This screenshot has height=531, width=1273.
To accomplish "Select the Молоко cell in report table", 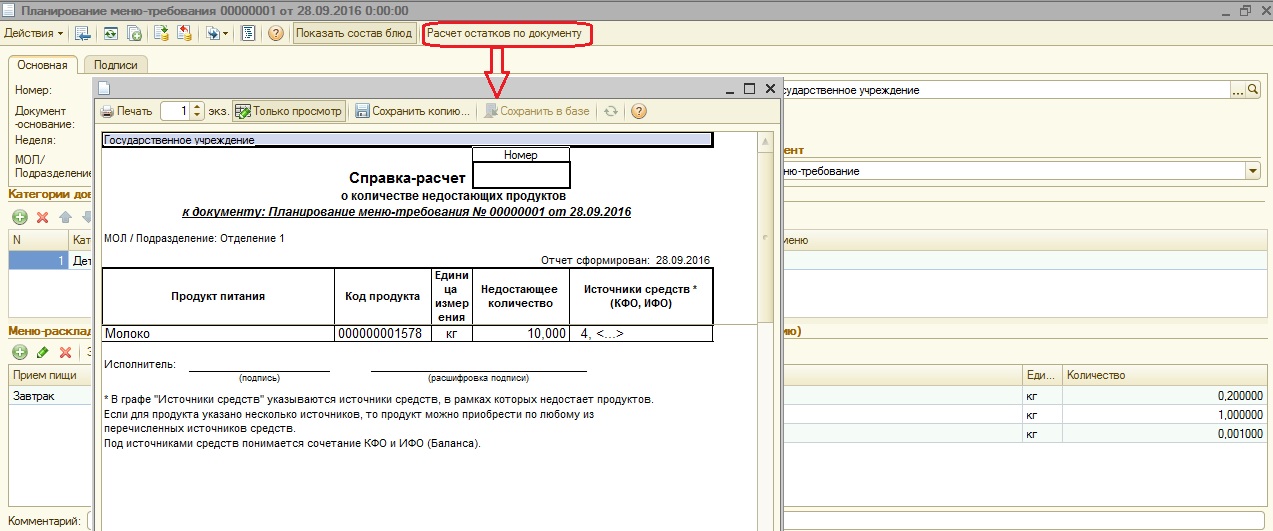I will tap(217, 334).
